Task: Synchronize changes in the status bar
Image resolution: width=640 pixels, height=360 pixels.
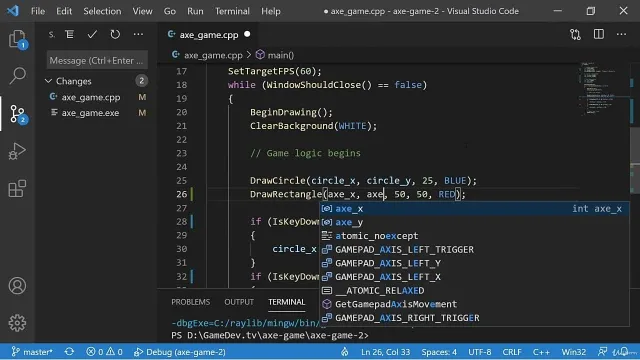Action: [x=69, y=352]
